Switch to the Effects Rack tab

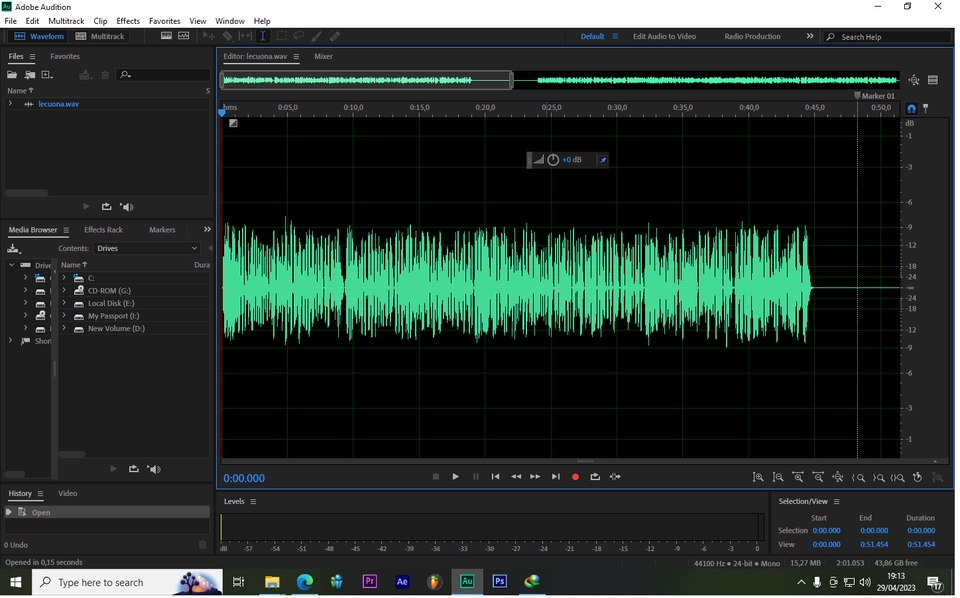tap(103, 230)
